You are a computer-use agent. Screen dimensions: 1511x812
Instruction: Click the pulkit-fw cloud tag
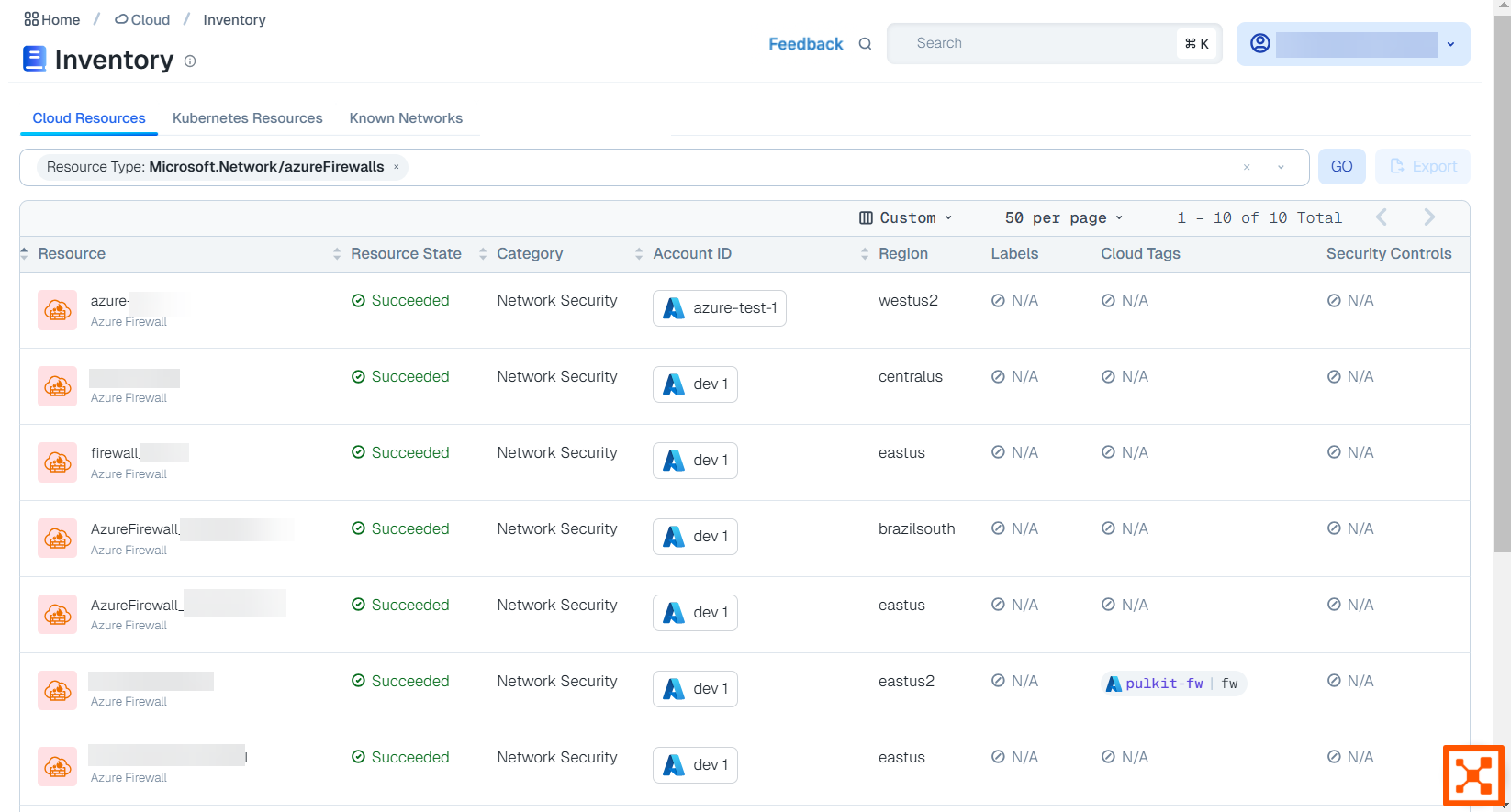pyautogui.click(x=1173, y=684)
